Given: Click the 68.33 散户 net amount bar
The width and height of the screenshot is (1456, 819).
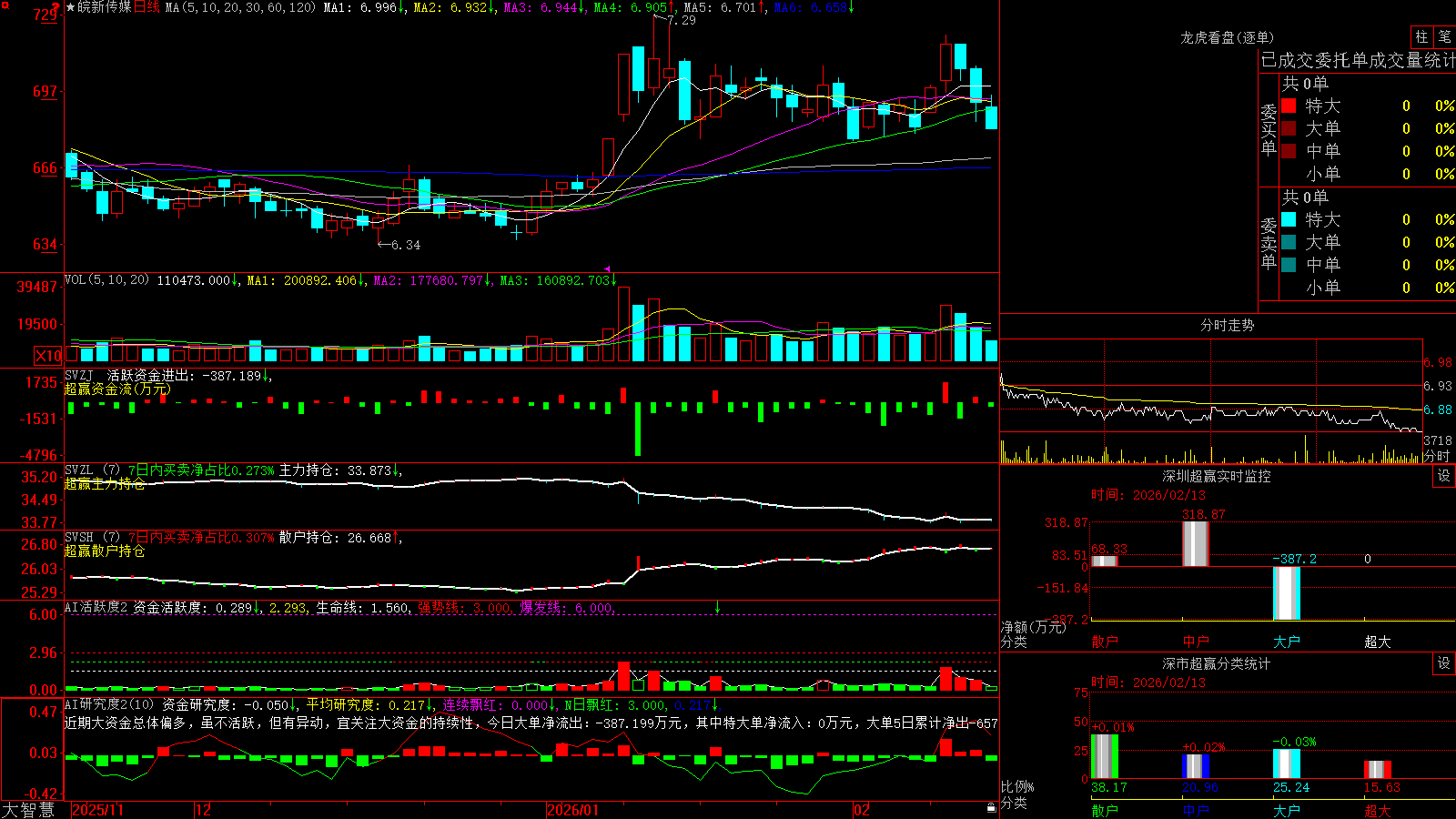Looking at the screenshot, I should [x=1104, y=561].
